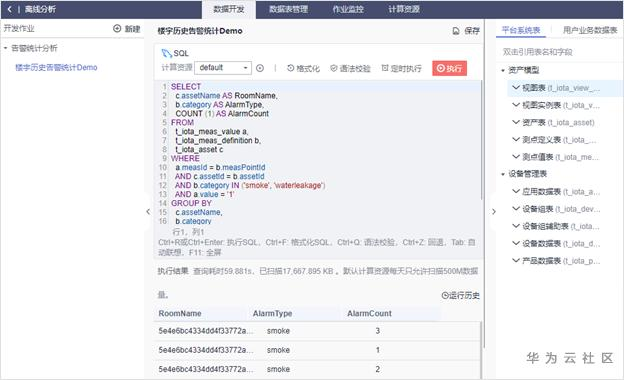Image resolution: width=624 pixels, height=380 pixels.
Task: Collapse left panel with the left chevron
Action: (148, 212)
